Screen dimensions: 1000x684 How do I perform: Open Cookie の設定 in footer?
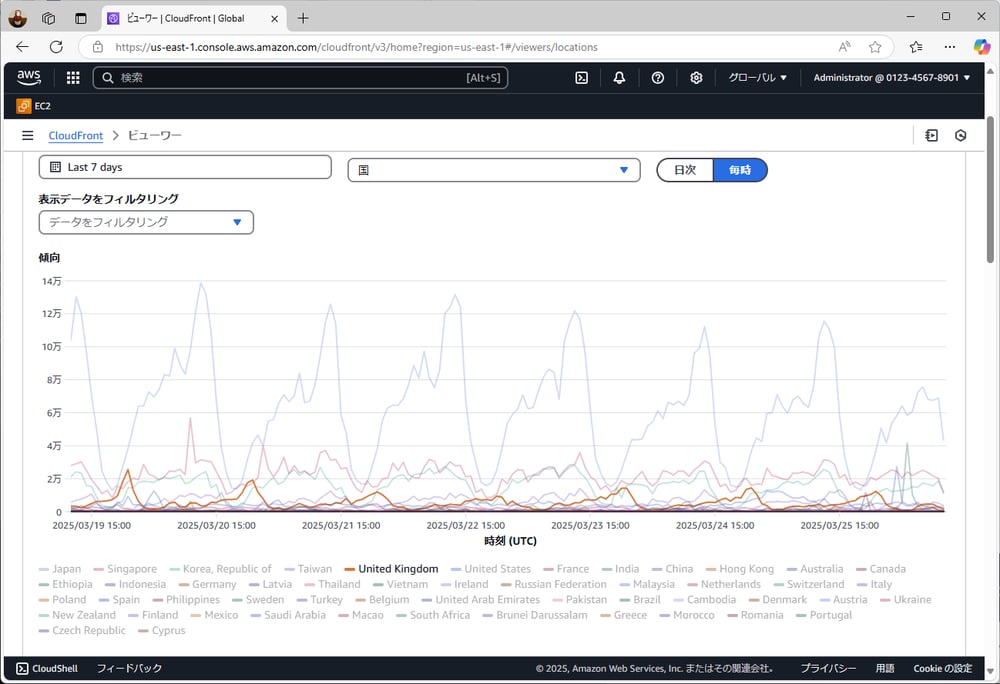click(x=943, y=668)
